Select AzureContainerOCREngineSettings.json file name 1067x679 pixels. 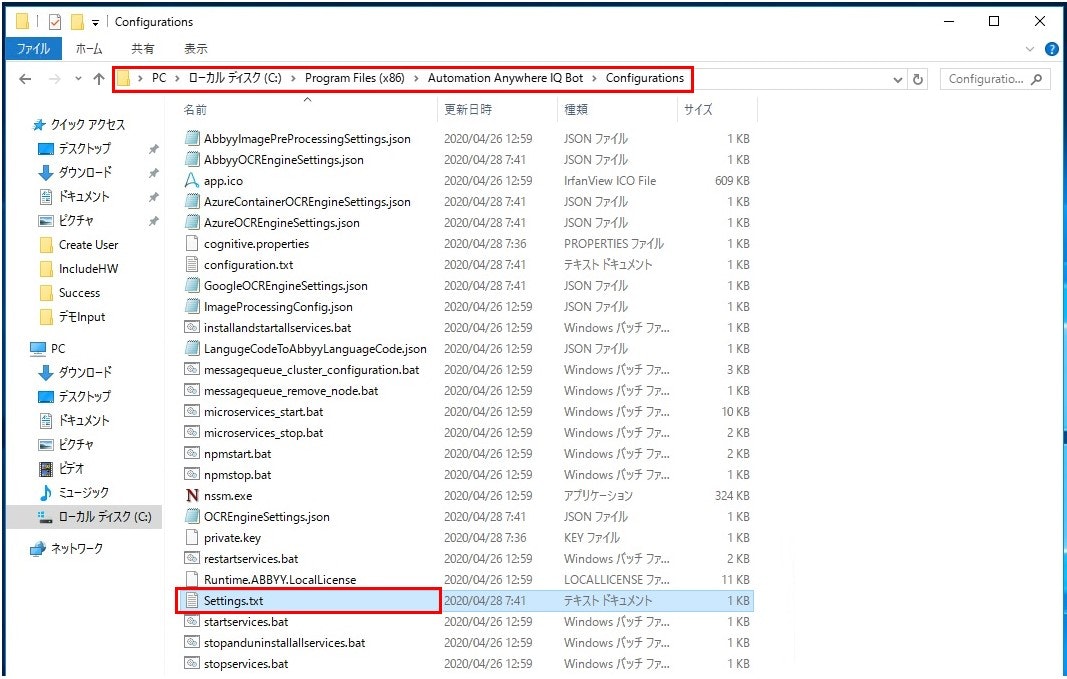(x=308, y=202)
